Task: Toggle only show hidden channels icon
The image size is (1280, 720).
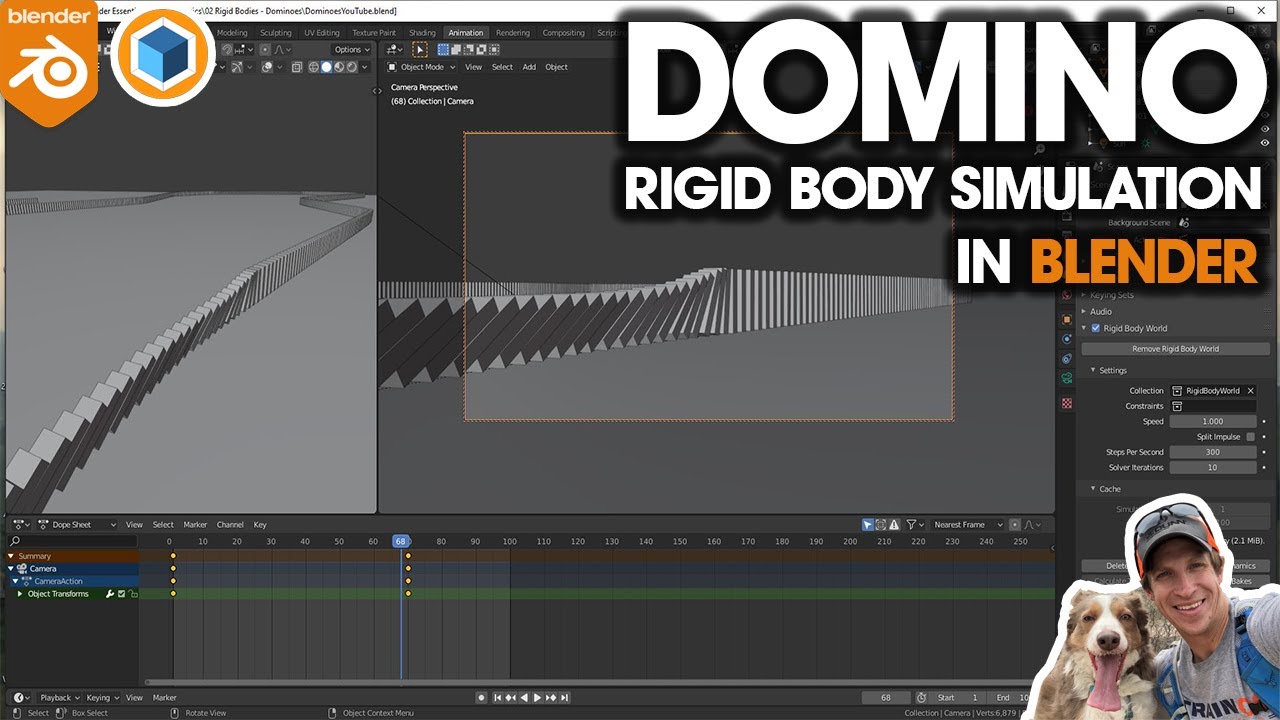Action: coord(880,524)
